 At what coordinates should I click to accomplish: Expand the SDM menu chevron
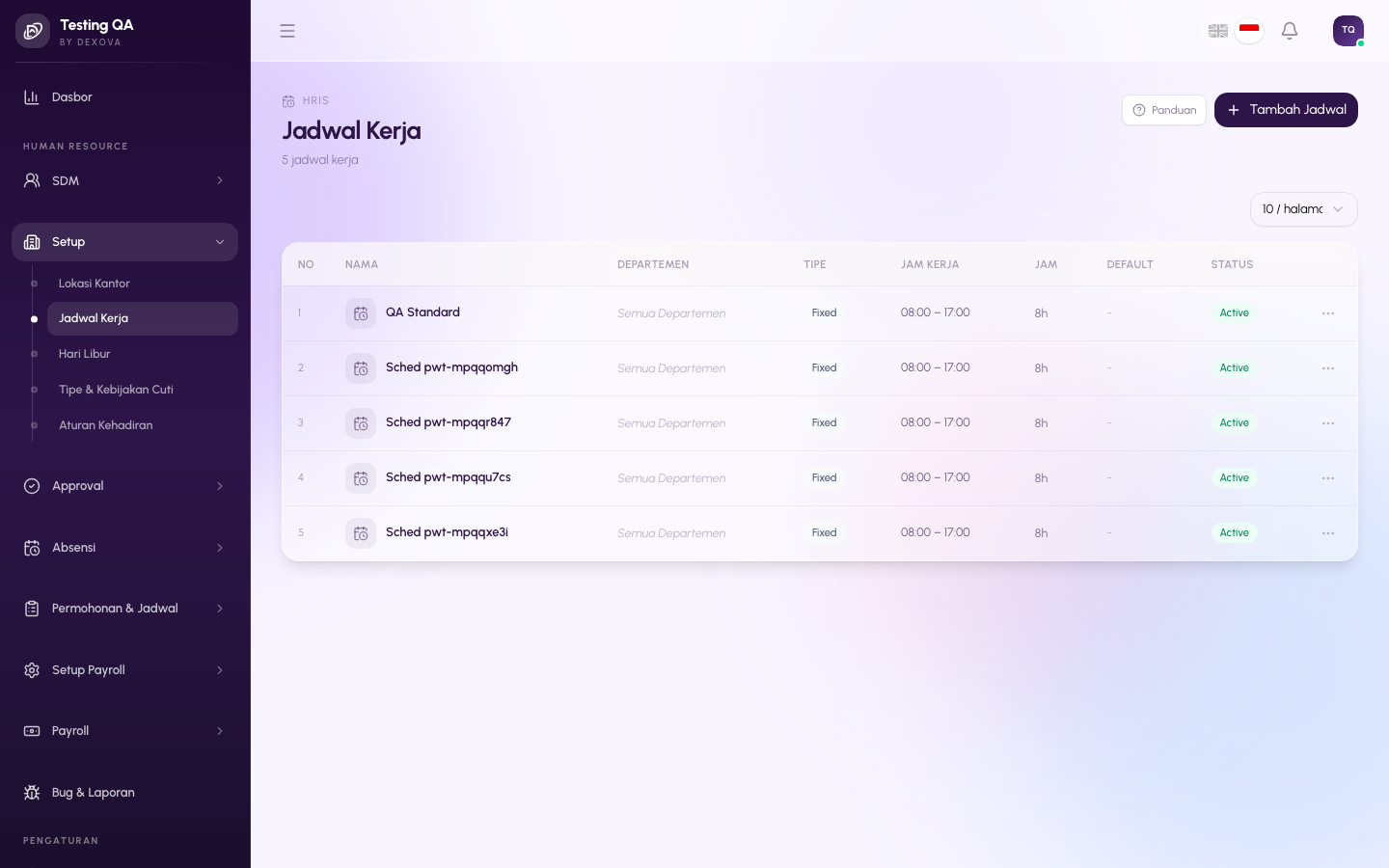coord(220,180)
